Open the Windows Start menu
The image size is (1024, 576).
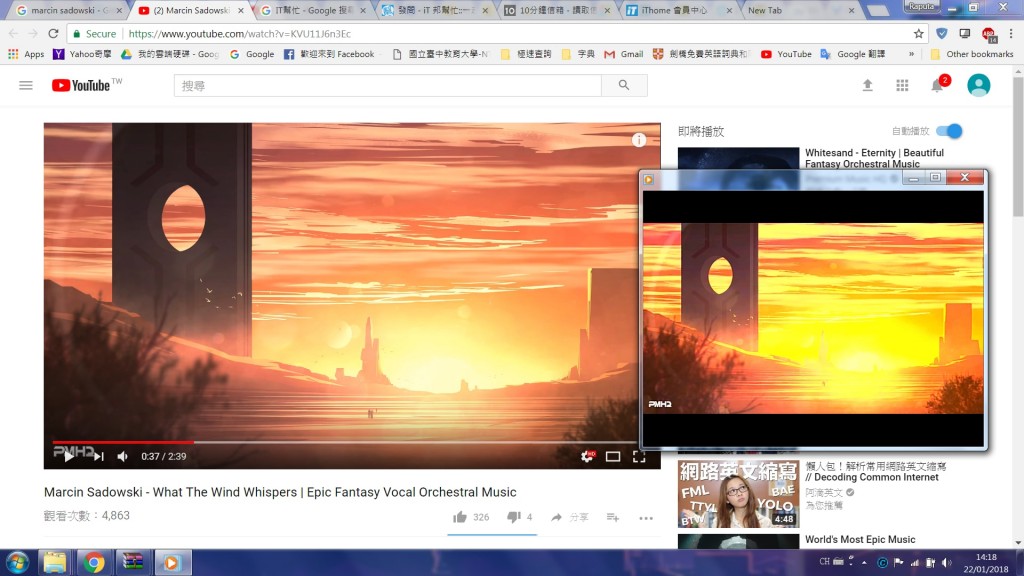pyautogui.click(x=18, y=562)
